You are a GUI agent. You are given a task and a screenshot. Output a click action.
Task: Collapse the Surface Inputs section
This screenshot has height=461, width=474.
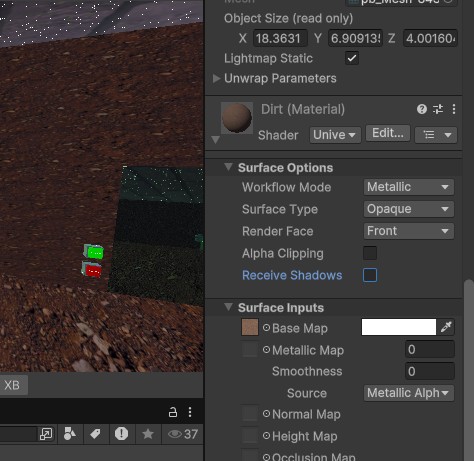228,307
